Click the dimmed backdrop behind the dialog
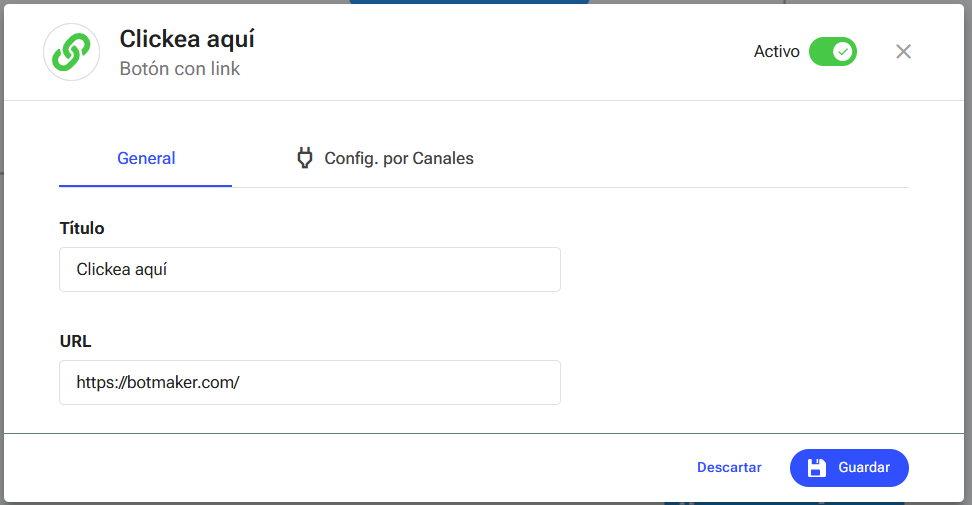 (x=968, y=248)
